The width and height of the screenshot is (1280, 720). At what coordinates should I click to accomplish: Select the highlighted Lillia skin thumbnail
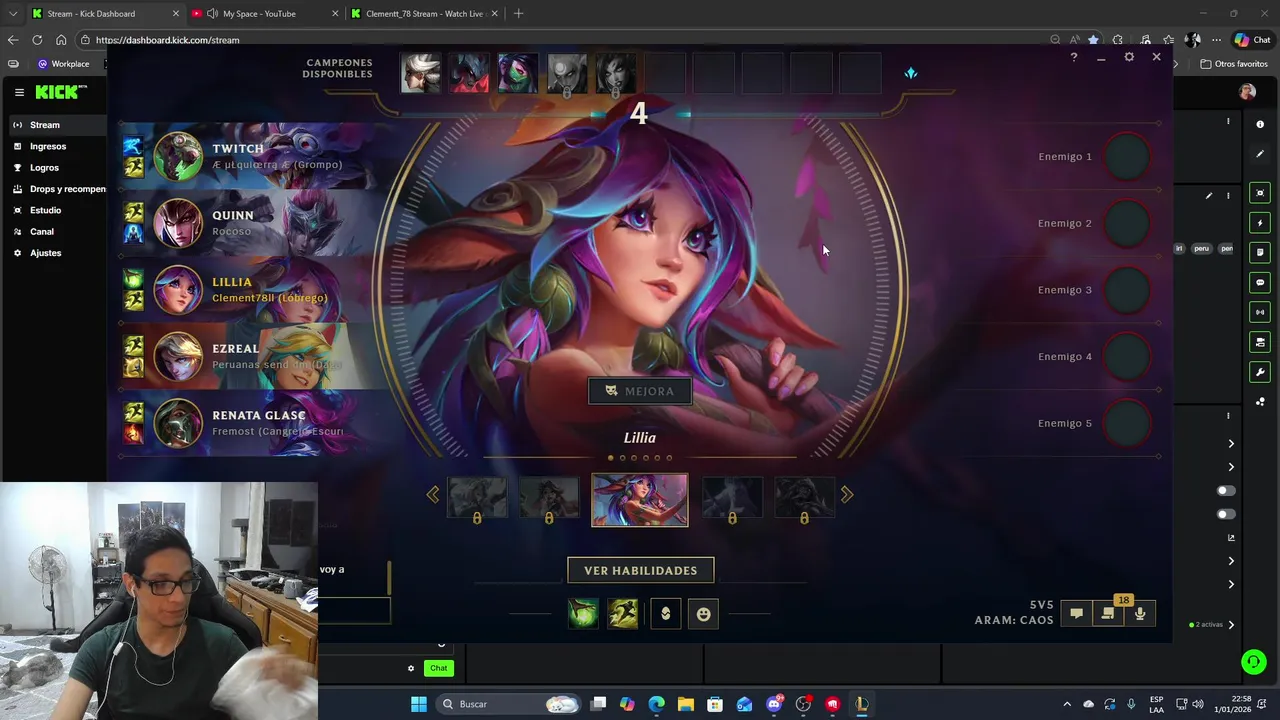[640, 500]
